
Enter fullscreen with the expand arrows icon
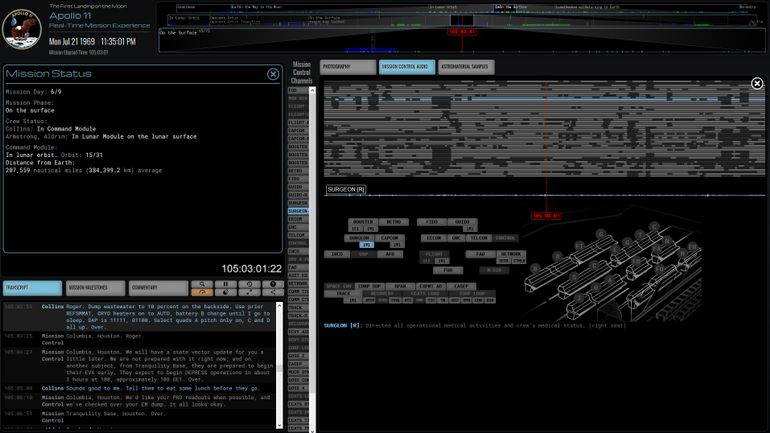pyautogui.click(x=249, y=293)
